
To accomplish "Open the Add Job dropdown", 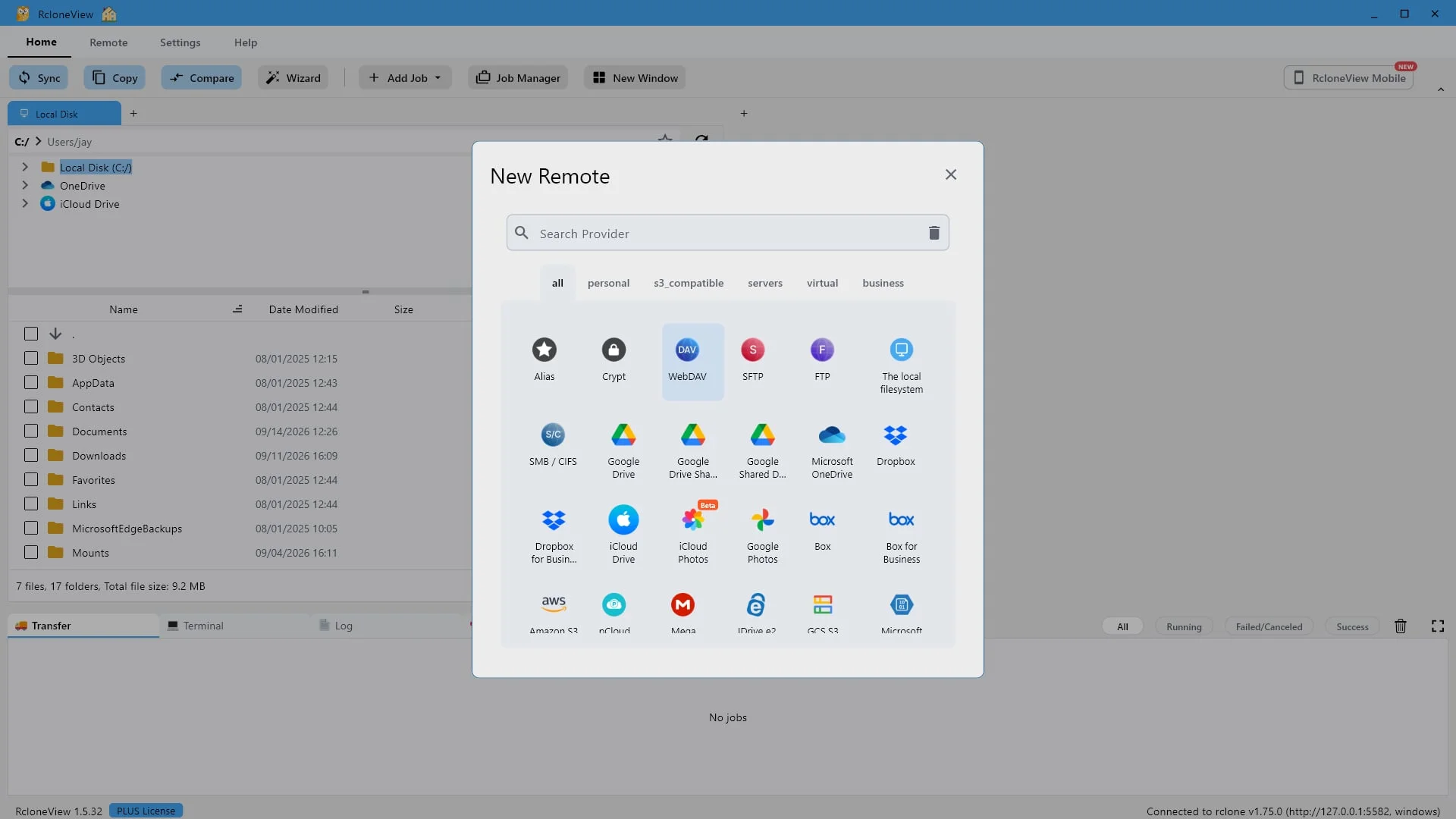I will tap(405, 77).
